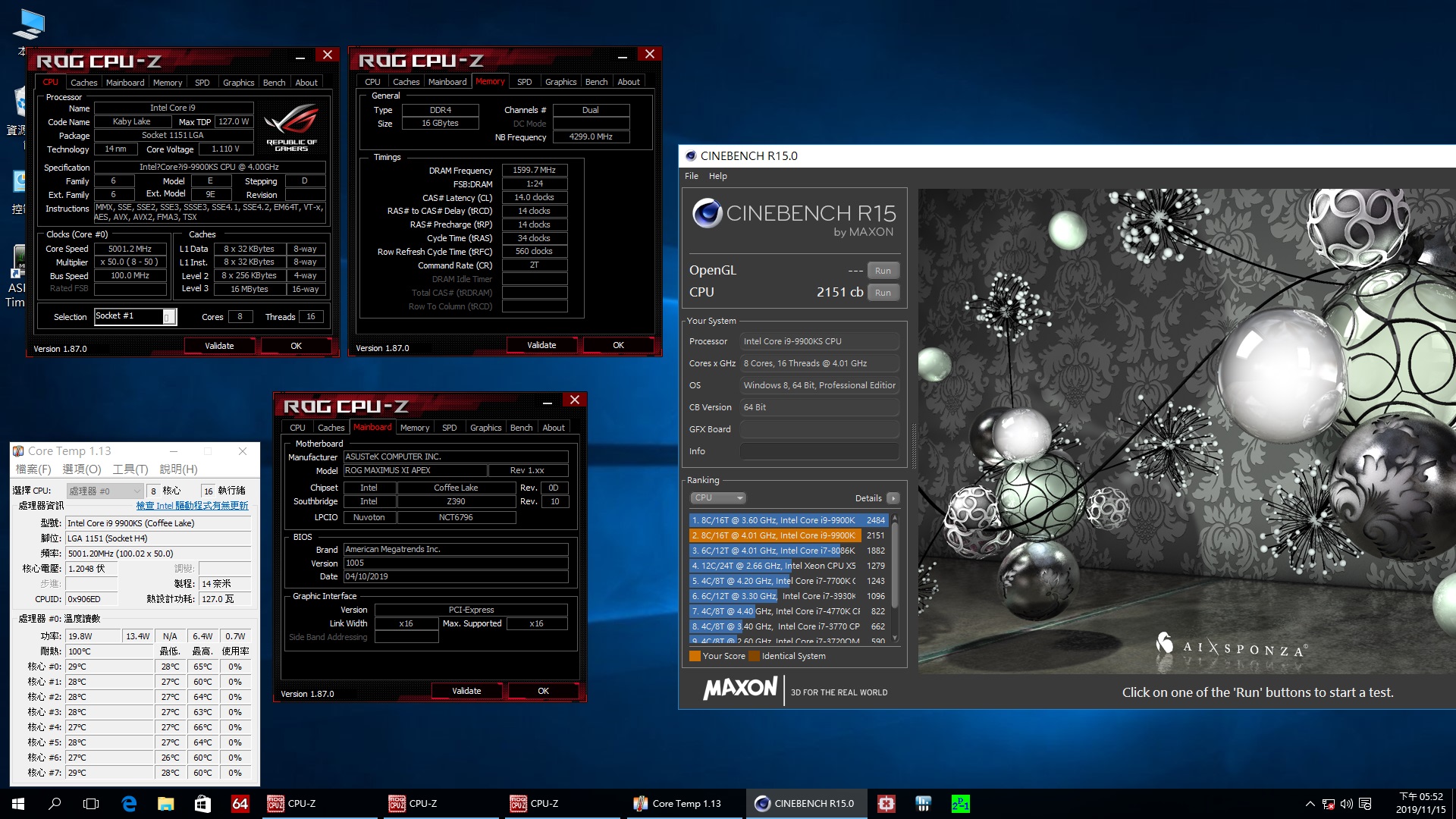Open Microsoft Store taskbar icon
The width and height of the screenshot is (1456, 819).
(x=202, y=803)
